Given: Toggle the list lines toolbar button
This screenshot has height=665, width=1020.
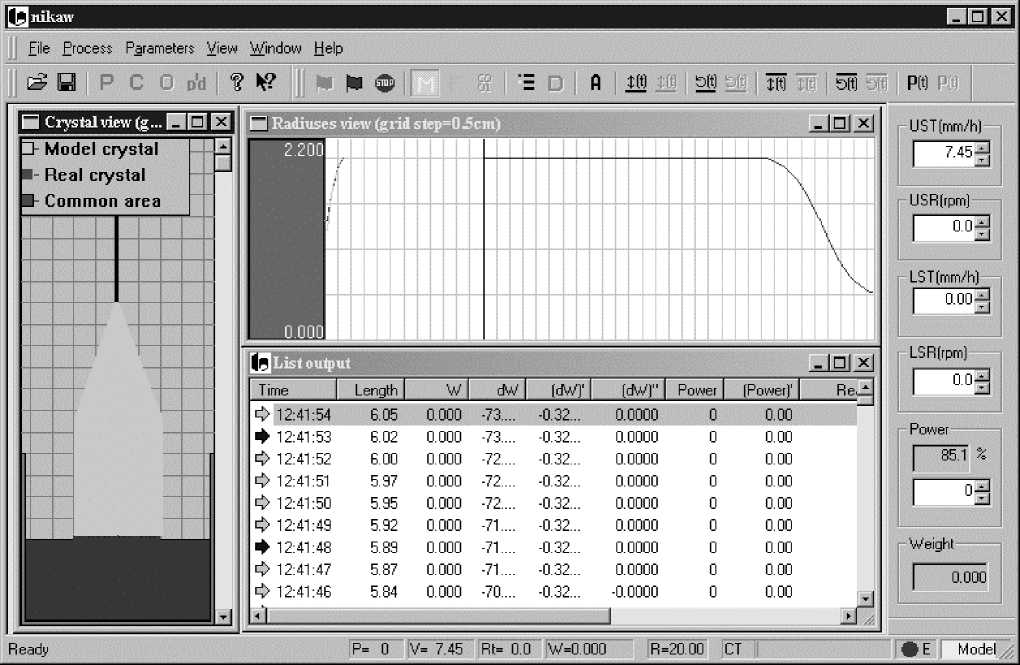Looking at the screenshot, I should 526,83.
